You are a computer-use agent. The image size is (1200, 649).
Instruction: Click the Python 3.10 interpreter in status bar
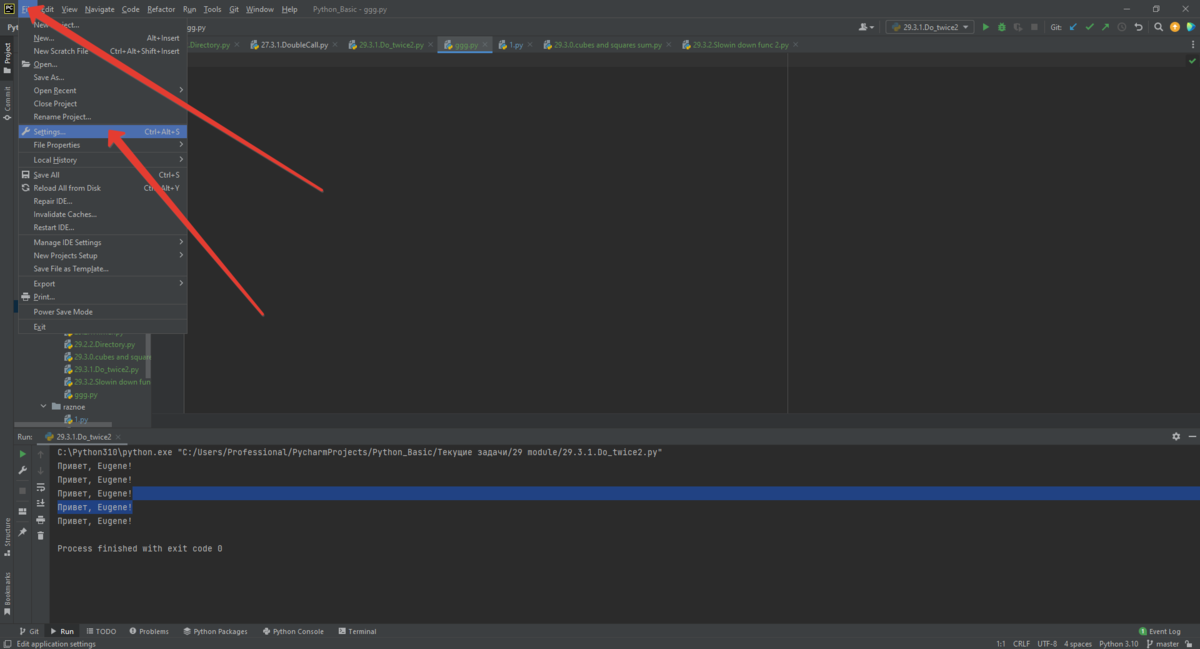1118,644
